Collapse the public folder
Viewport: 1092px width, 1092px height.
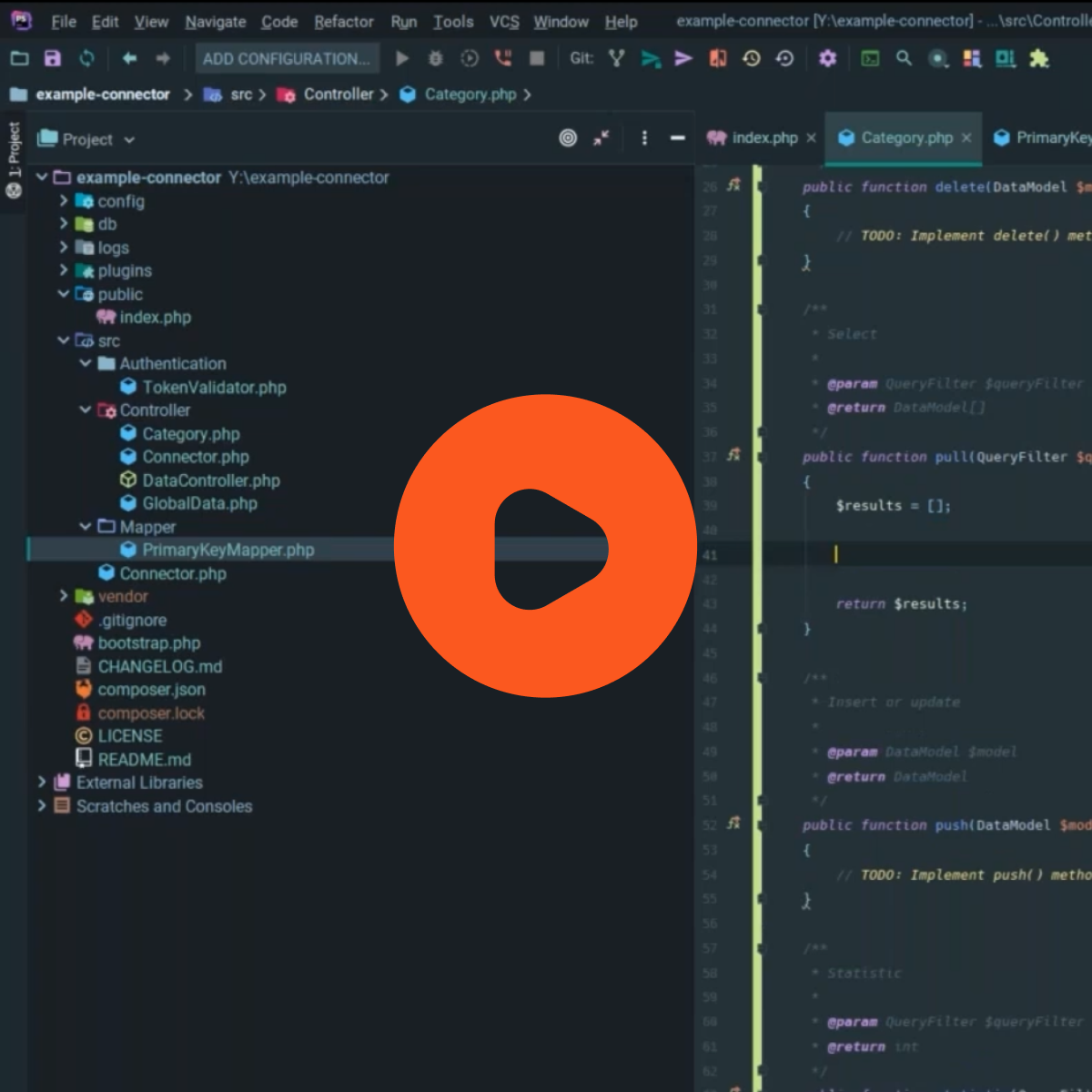64,293
